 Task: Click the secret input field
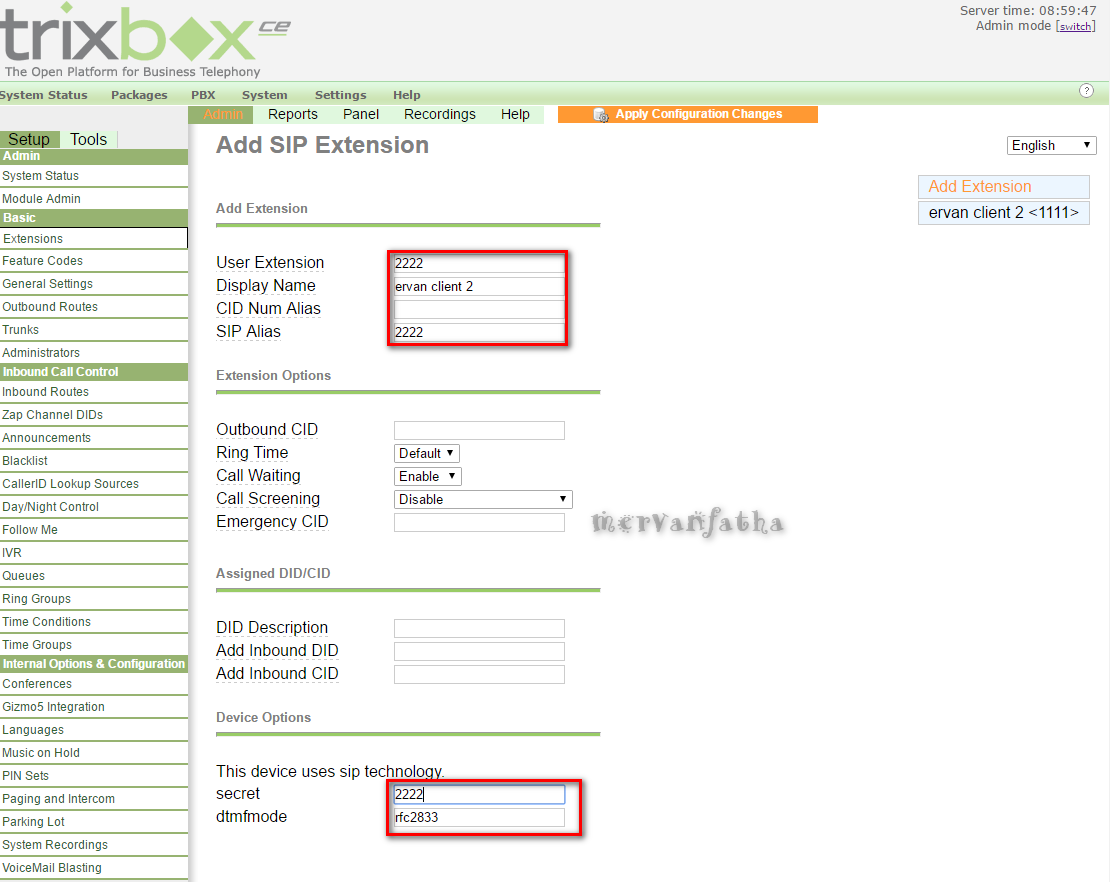coord(478,794)
